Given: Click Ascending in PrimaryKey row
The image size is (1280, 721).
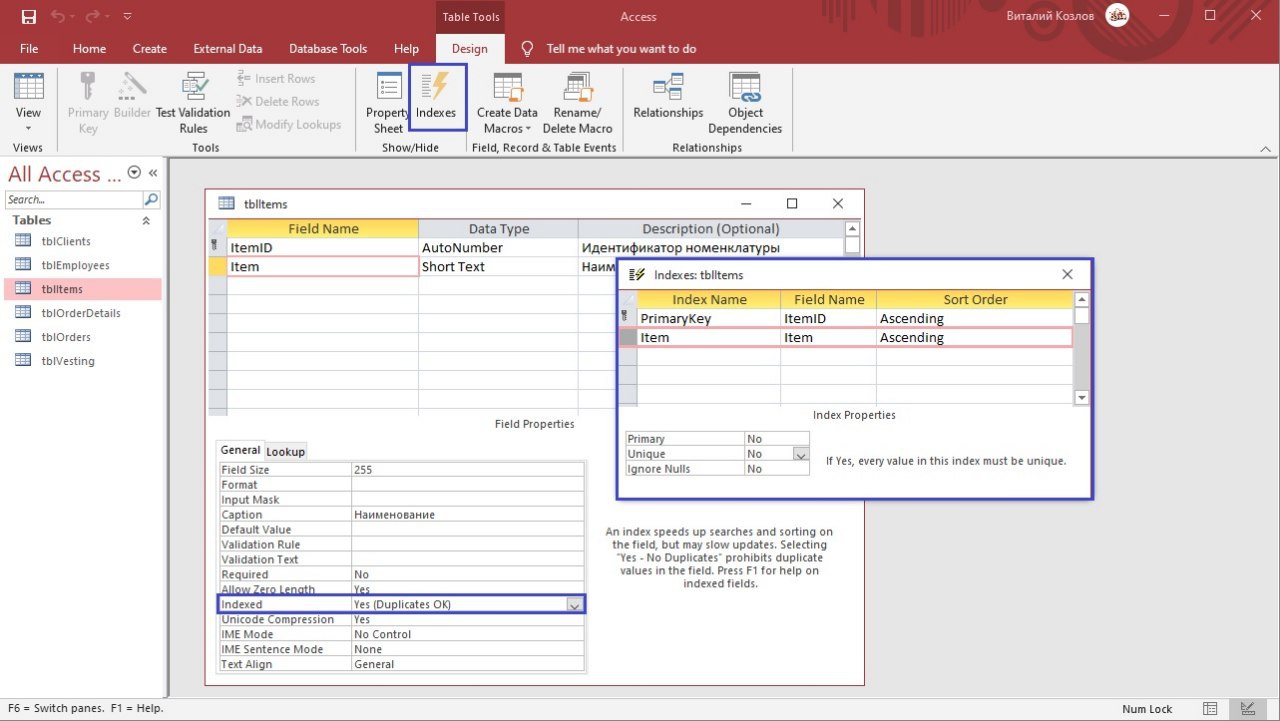Looking at the screenshot, I should coord(974,318).
